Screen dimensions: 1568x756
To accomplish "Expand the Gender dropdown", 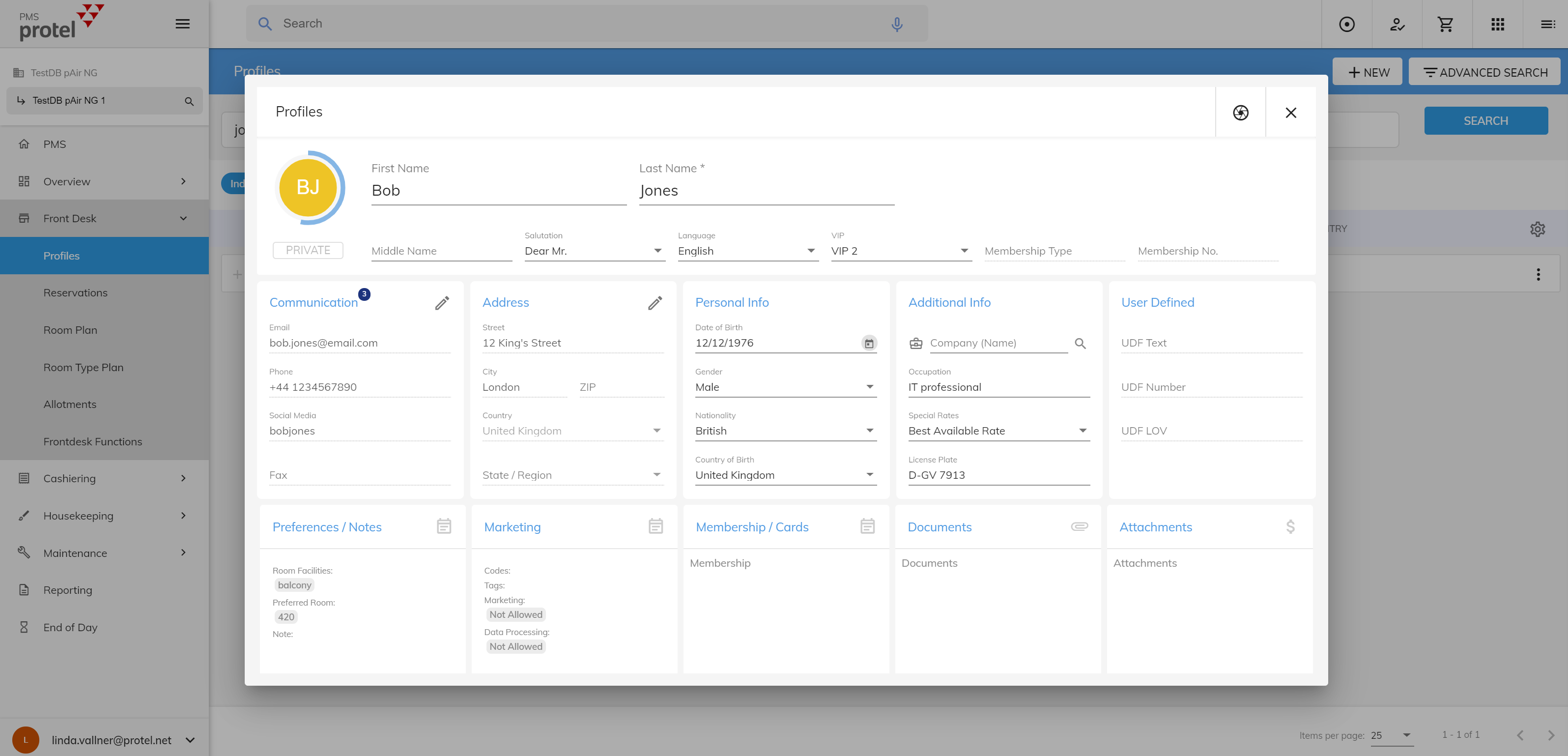I will [785, 387].
